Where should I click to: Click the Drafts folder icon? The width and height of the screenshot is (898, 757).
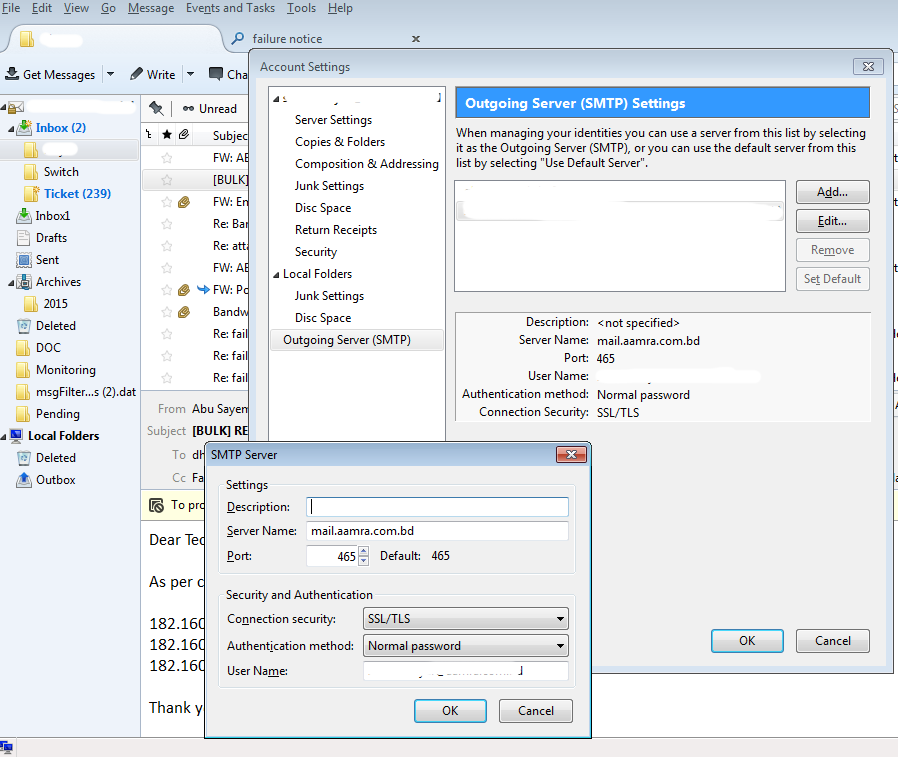23,238
